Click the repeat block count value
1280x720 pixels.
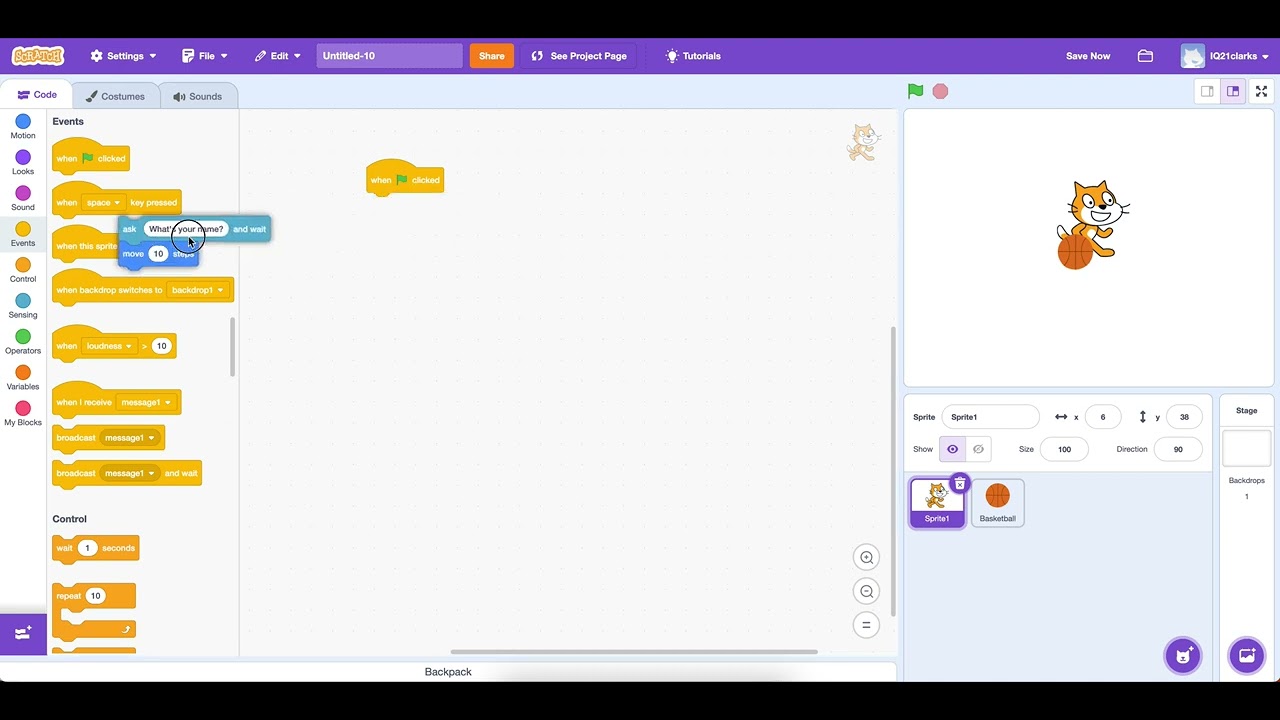click(x=95, y=596)
